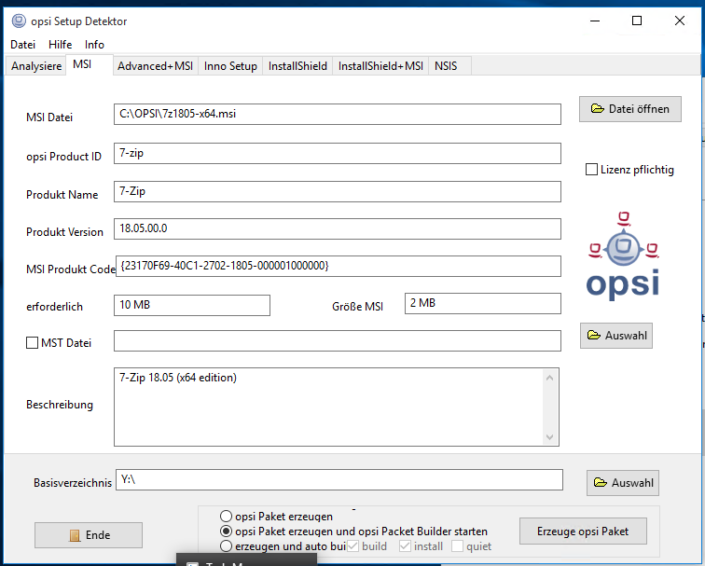Viewport: 705px width, 566px height.
Task: Open the NSIS tab
Action: (446, 66)
